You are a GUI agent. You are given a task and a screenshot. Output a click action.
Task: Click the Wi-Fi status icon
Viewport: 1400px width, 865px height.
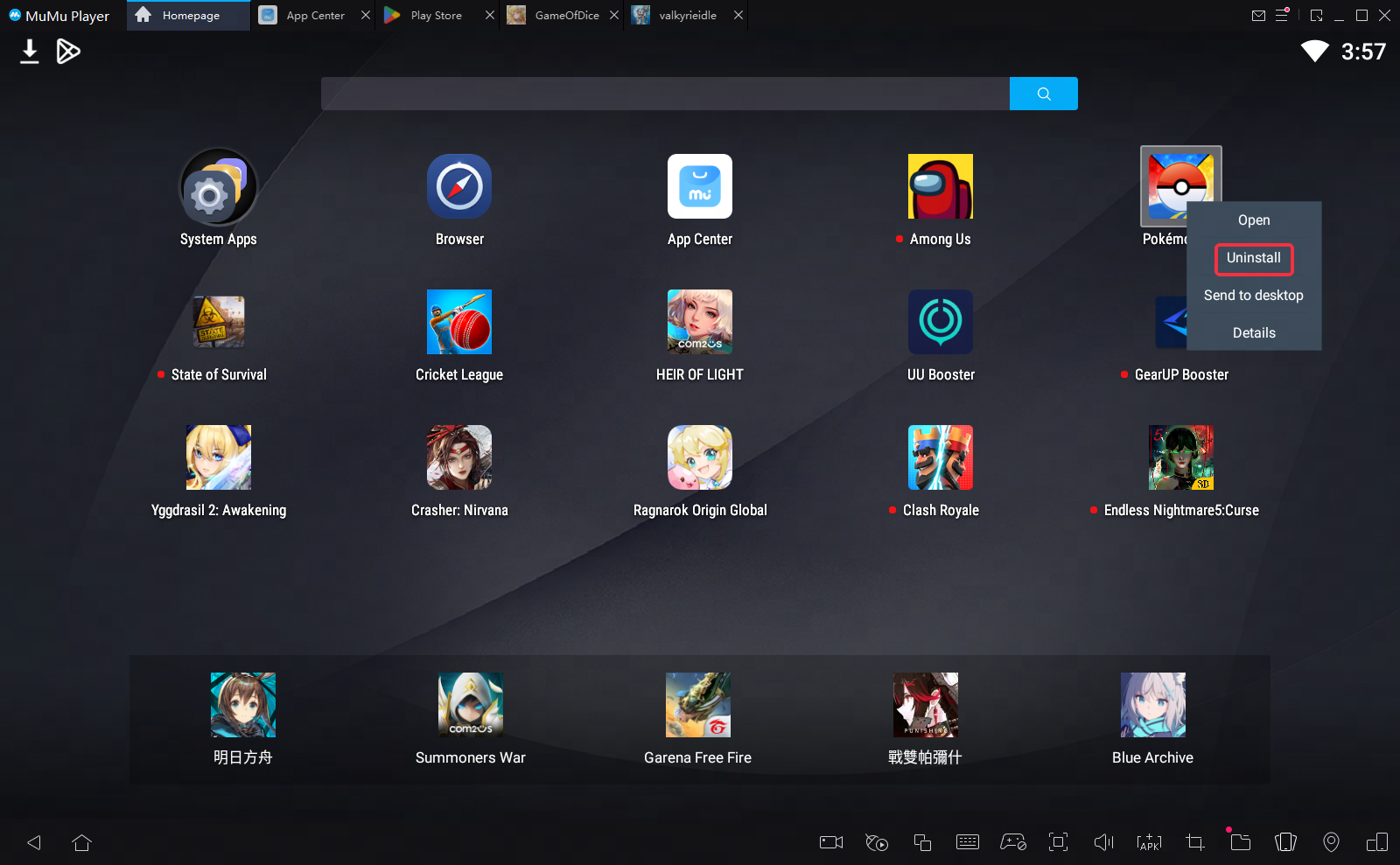pos(1314,52)
